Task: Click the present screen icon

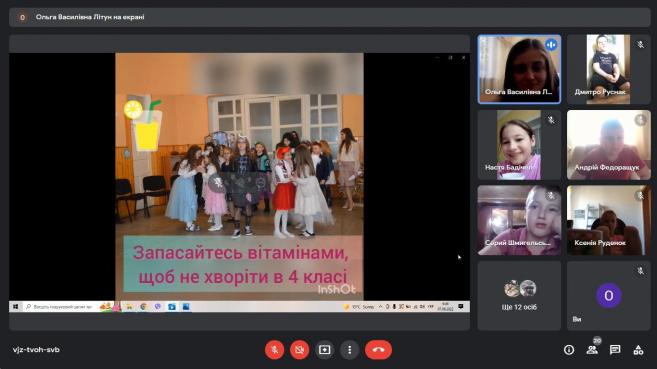Action: click(x=324, y=350)
